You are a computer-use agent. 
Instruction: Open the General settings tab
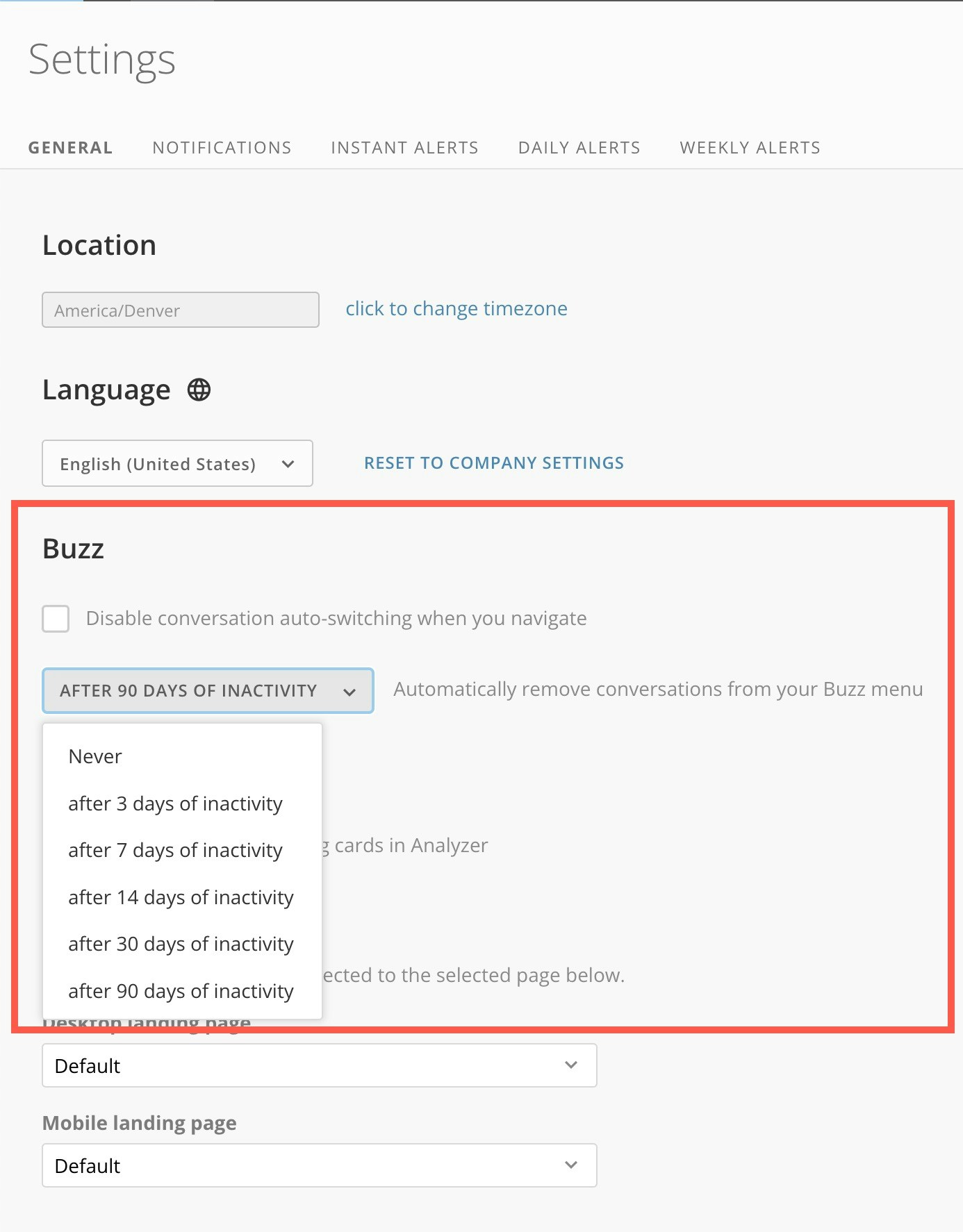[70, 148]
